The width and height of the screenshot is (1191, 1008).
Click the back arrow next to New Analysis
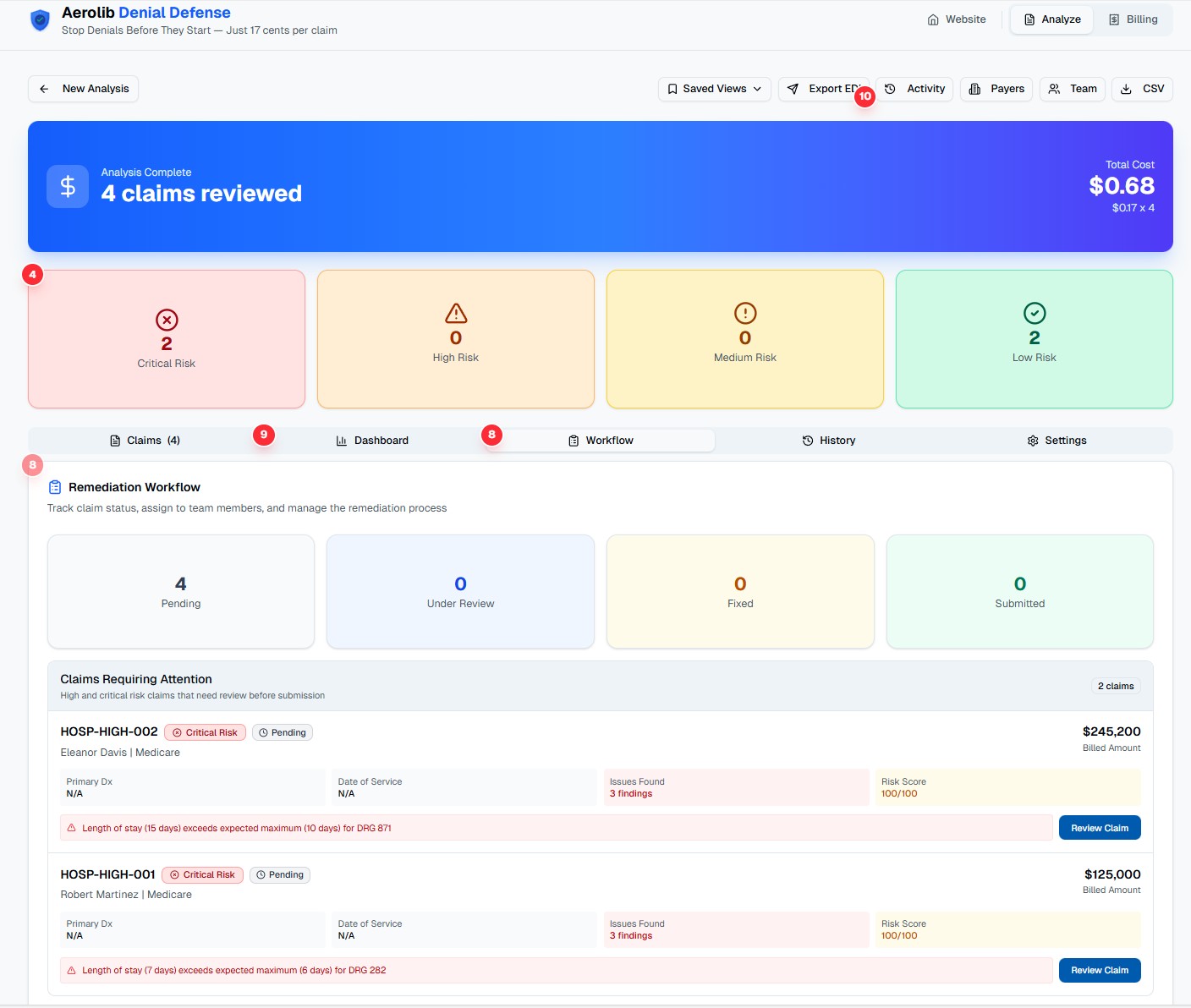click(43, 89)
